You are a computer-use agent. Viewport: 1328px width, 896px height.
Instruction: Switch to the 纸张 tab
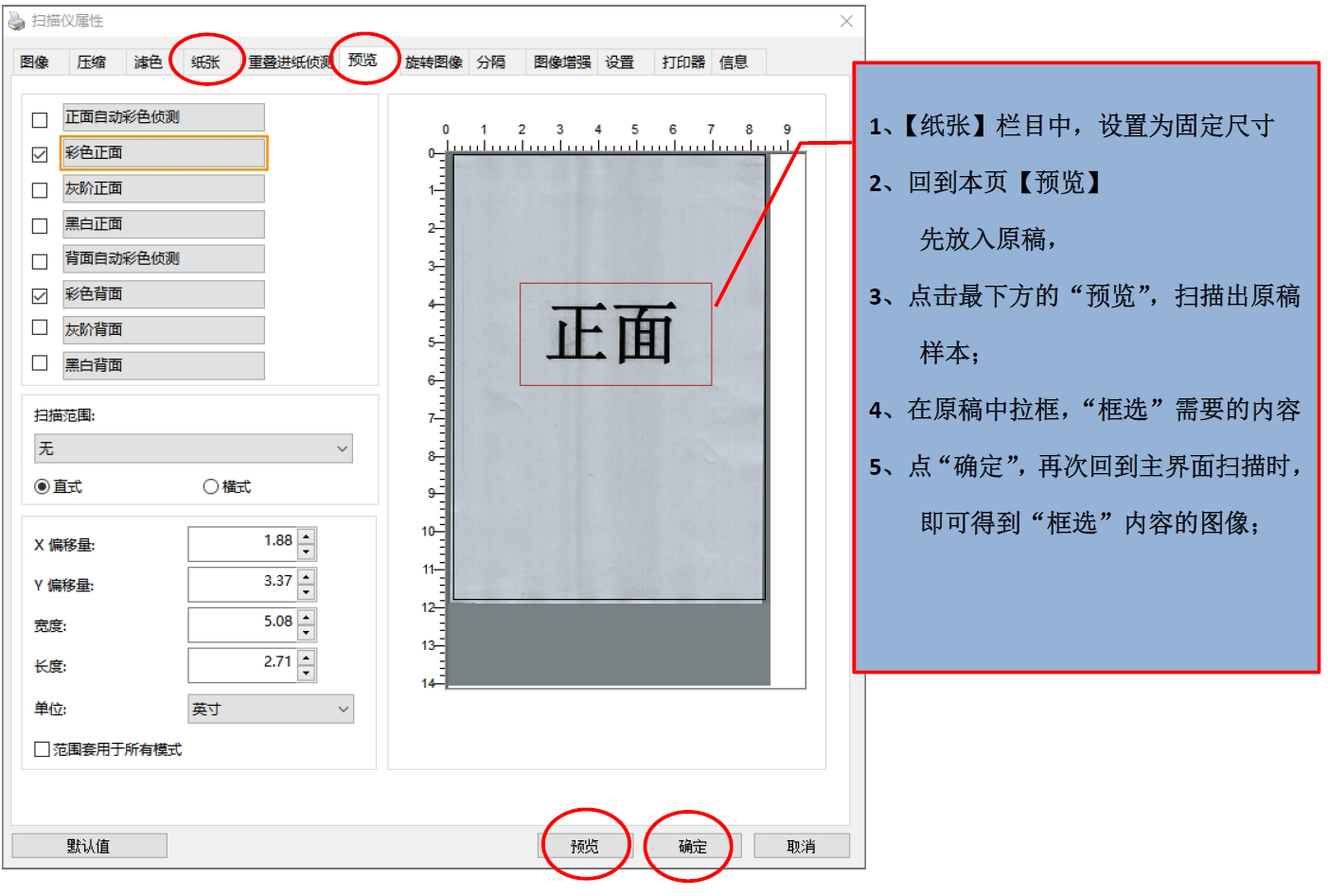[205, 62]
